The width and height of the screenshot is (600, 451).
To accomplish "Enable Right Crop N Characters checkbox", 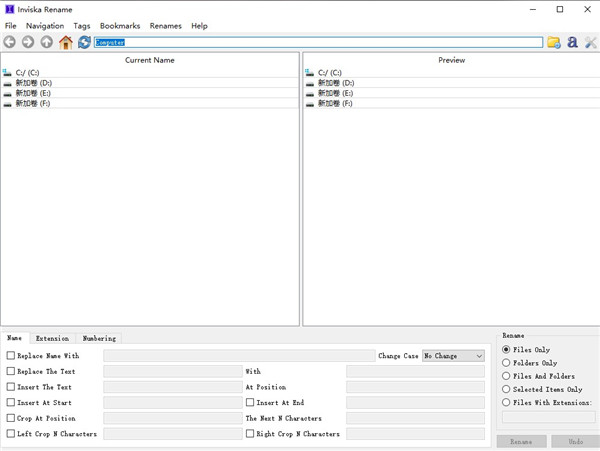I will (250, 433).
